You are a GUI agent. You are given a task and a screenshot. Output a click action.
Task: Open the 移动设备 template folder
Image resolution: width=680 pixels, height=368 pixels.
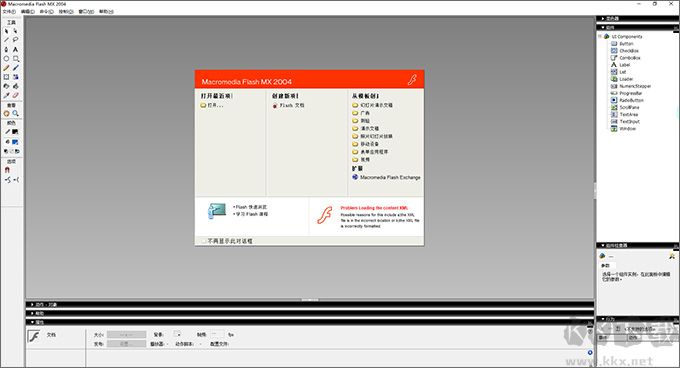click(366, 144)
